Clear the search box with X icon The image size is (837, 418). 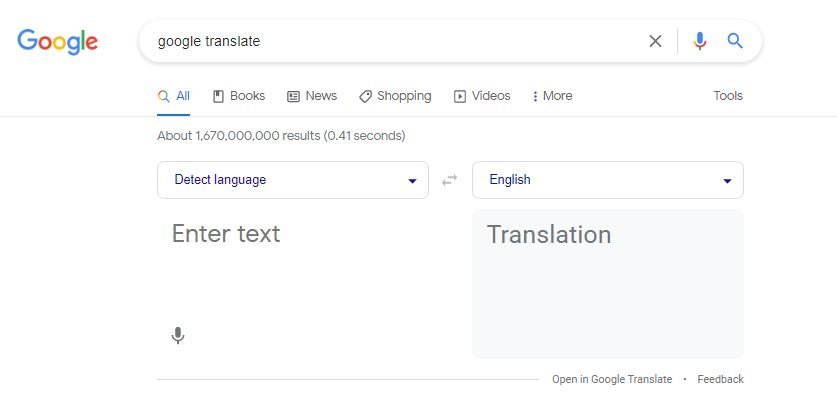click(x=655, y=41)
